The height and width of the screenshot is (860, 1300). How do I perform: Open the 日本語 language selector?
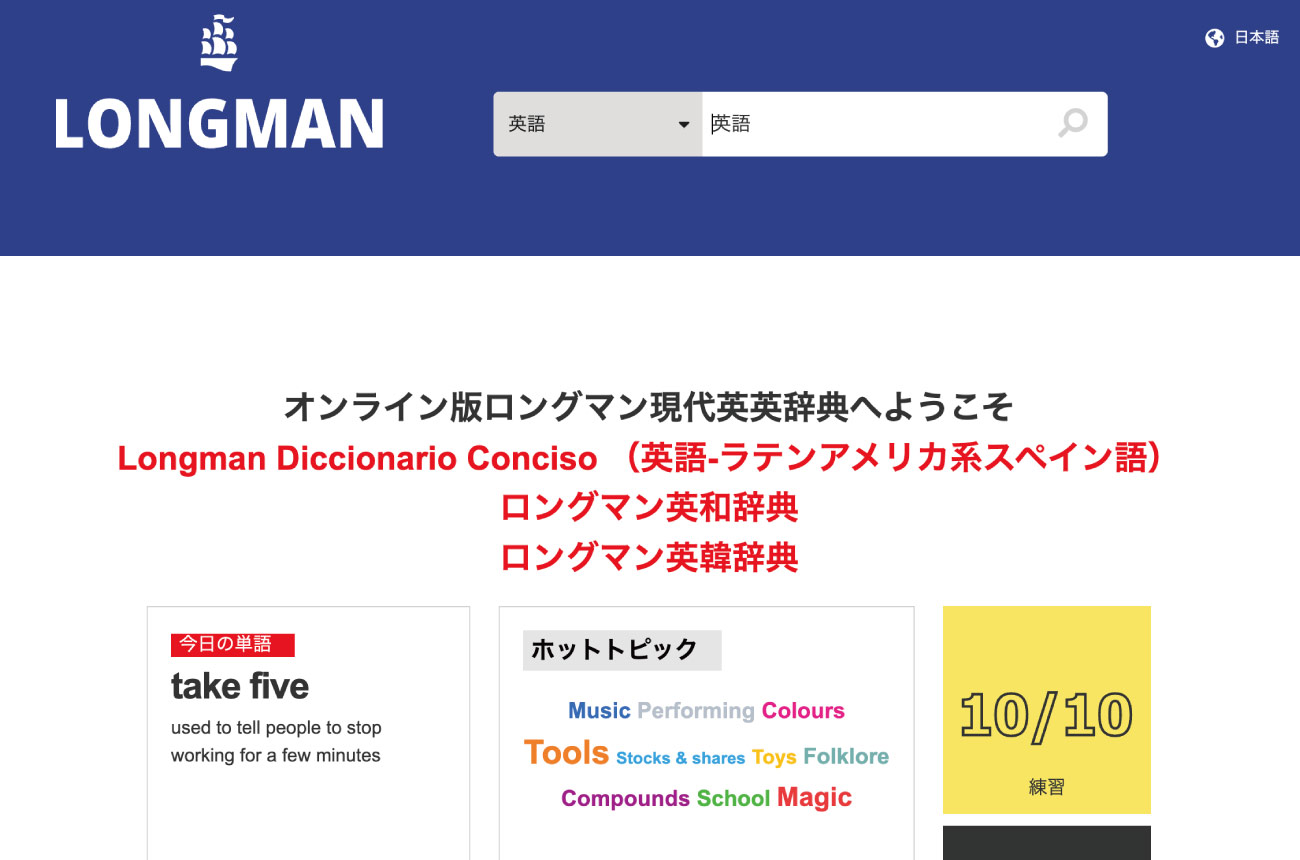(x=1257, y=38)
